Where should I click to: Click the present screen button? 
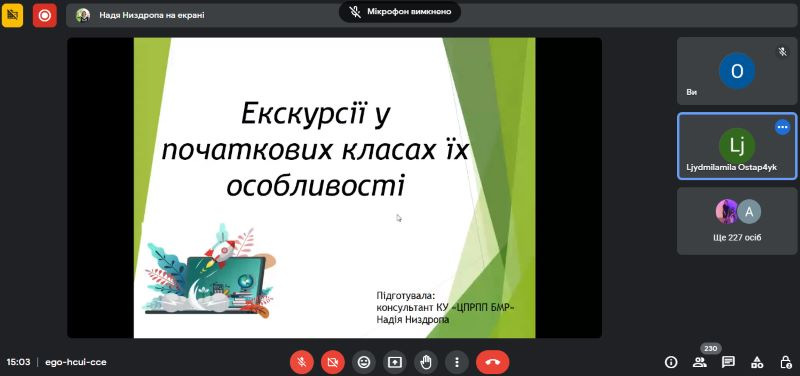[395, 362]
